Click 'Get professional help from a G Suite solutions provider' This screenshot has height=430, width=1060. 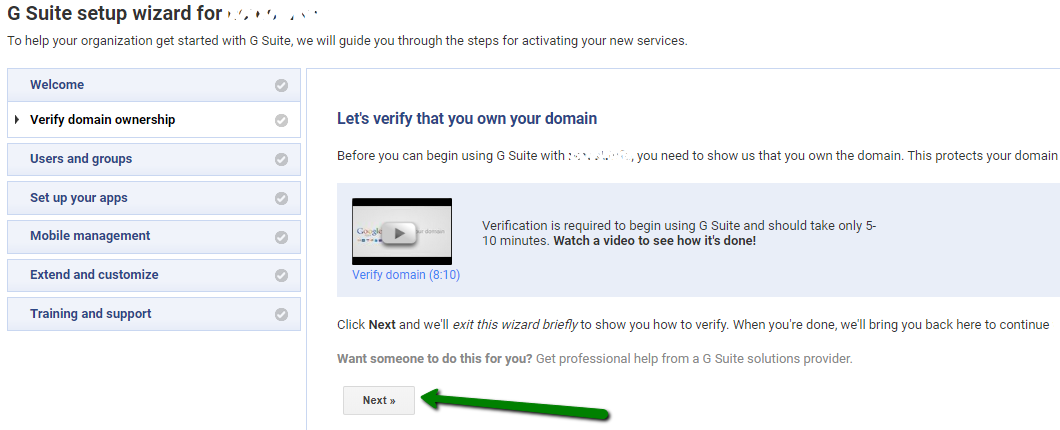click(694, 358)
